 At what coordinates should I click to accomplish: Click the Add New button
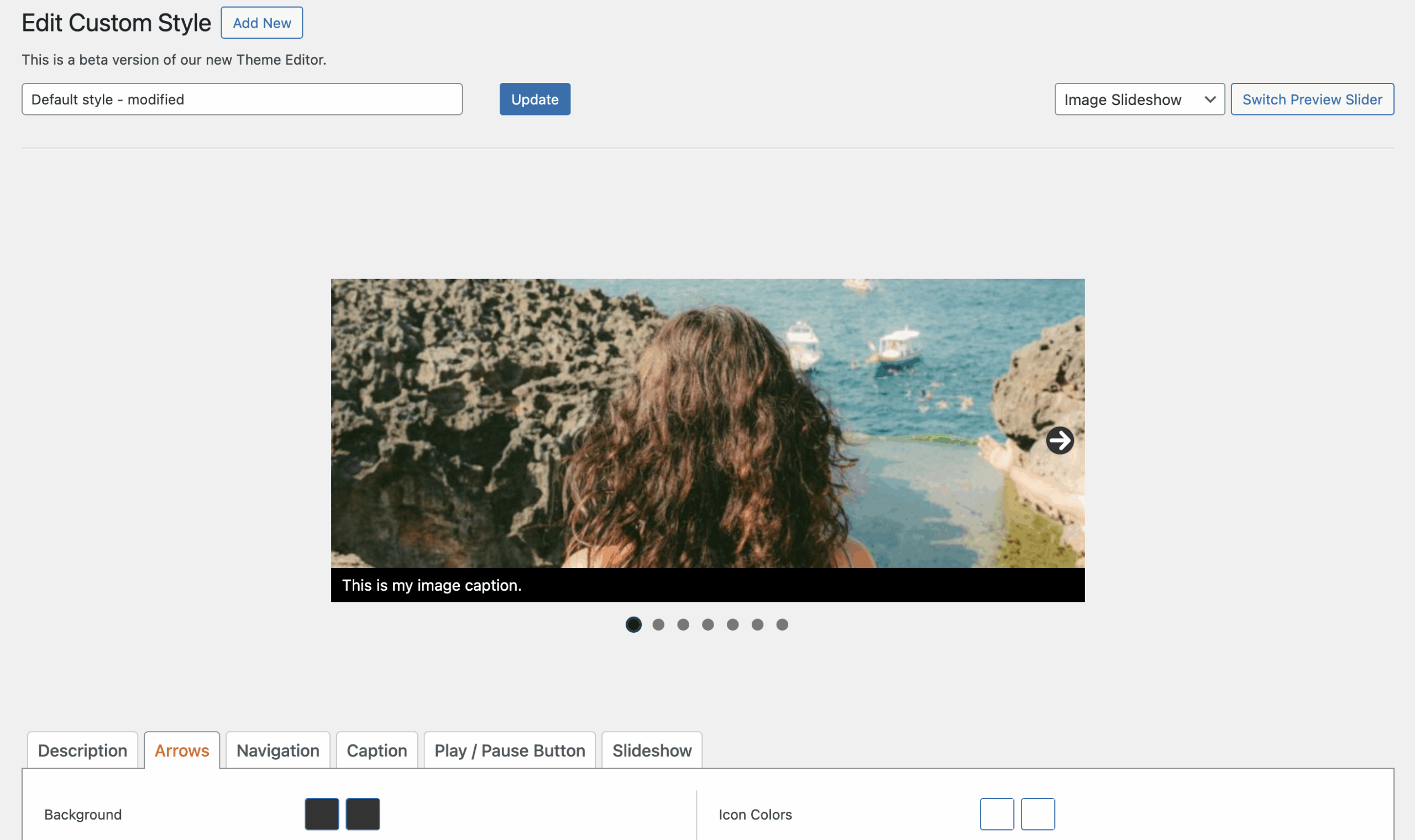[x=261, y=23]
